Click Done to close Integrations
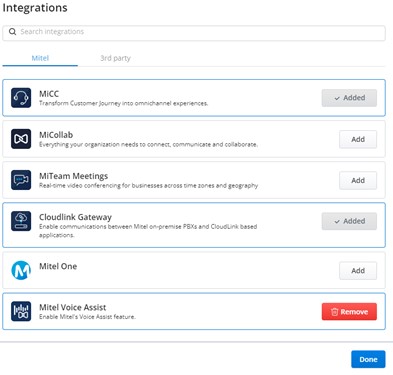393x375 pixels. pos(368,359)
